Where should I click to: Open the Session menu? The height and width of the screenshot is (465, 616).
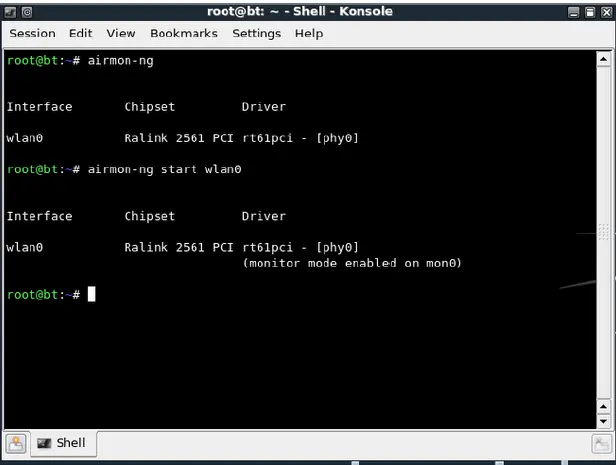(32, 33)
